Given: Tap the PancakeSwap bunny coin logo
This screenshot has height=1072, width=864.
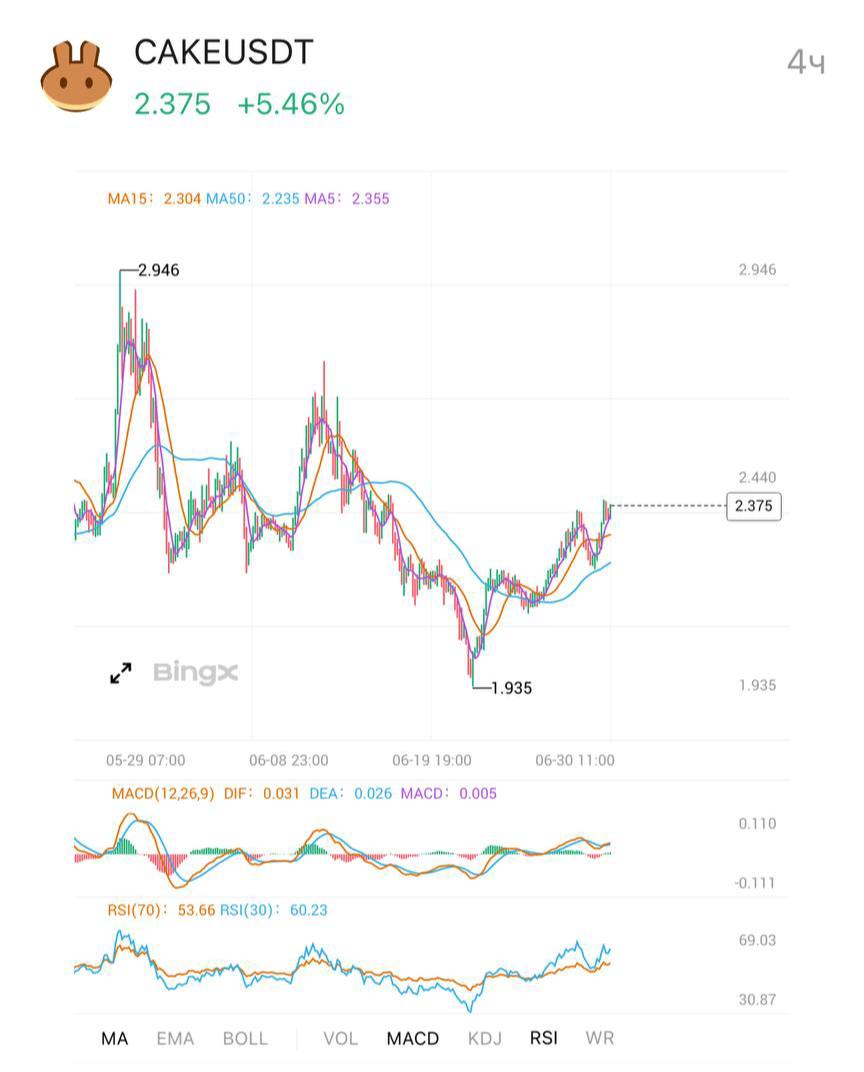Looking at the screenshot, I should pos(76,75).
